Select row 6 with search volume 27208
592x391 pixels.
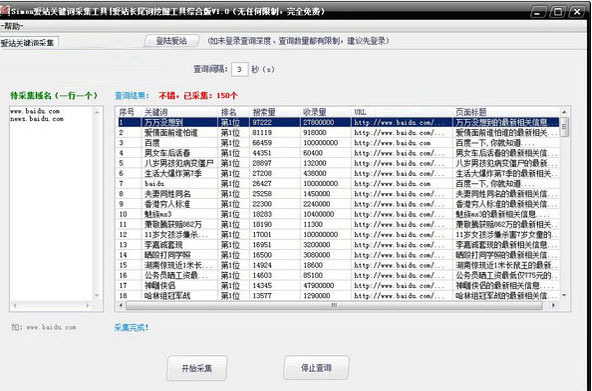point(338,173)
